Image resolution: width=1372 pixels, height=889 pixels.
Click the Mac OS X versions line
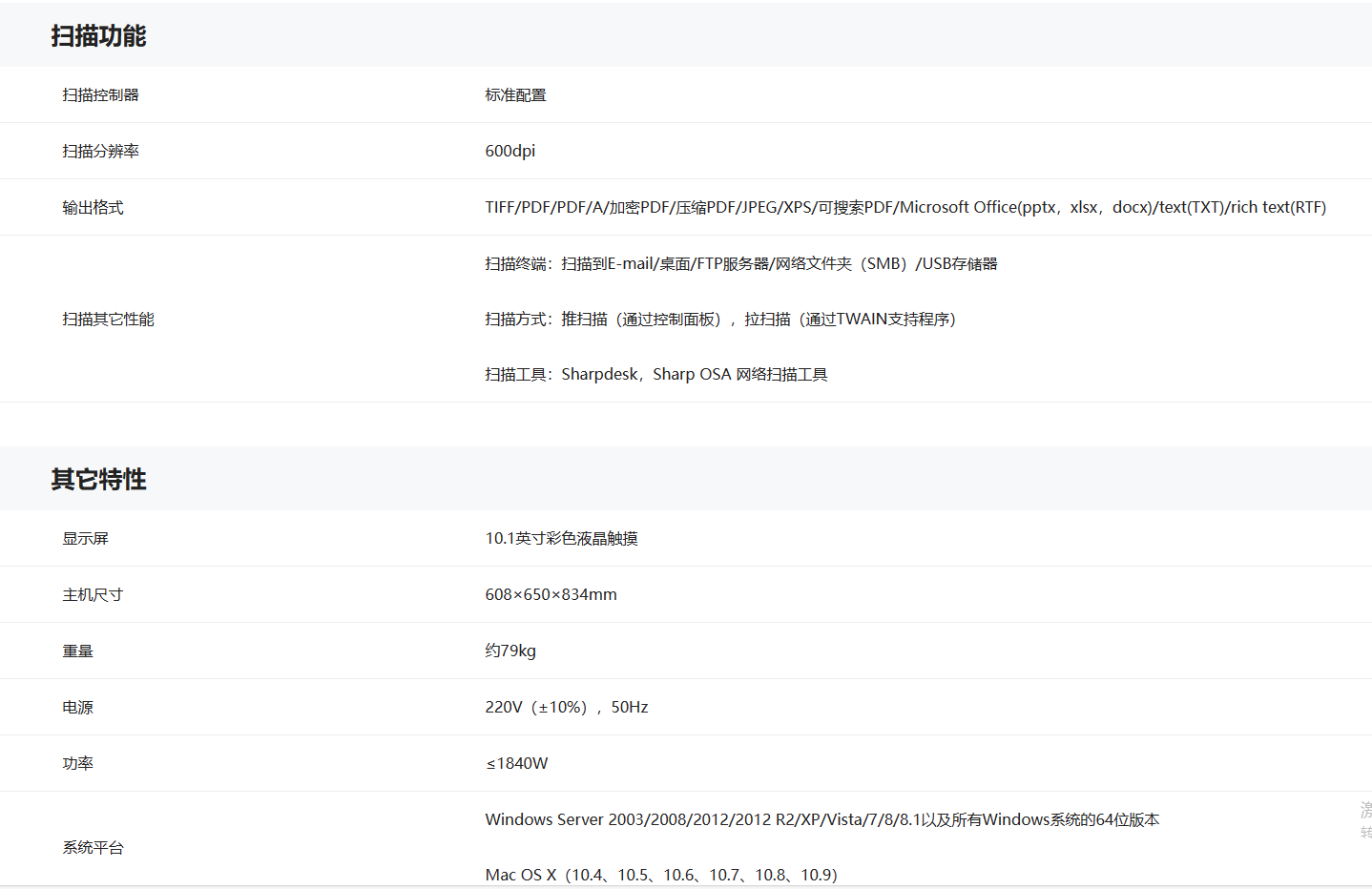[x=660, y=875]
